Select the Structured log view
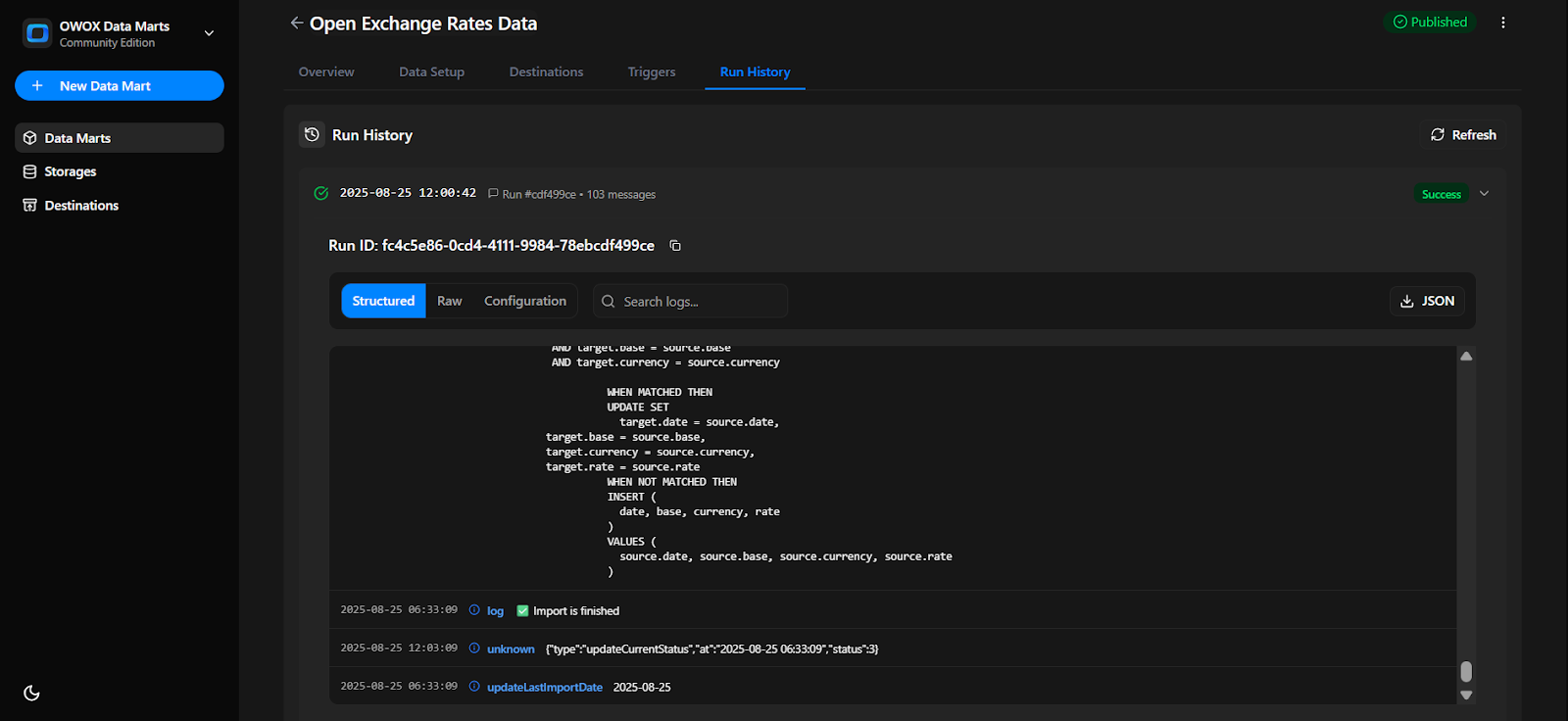Image resolution: width=1568 pixels, height=721 pixels. click(383, 301)
